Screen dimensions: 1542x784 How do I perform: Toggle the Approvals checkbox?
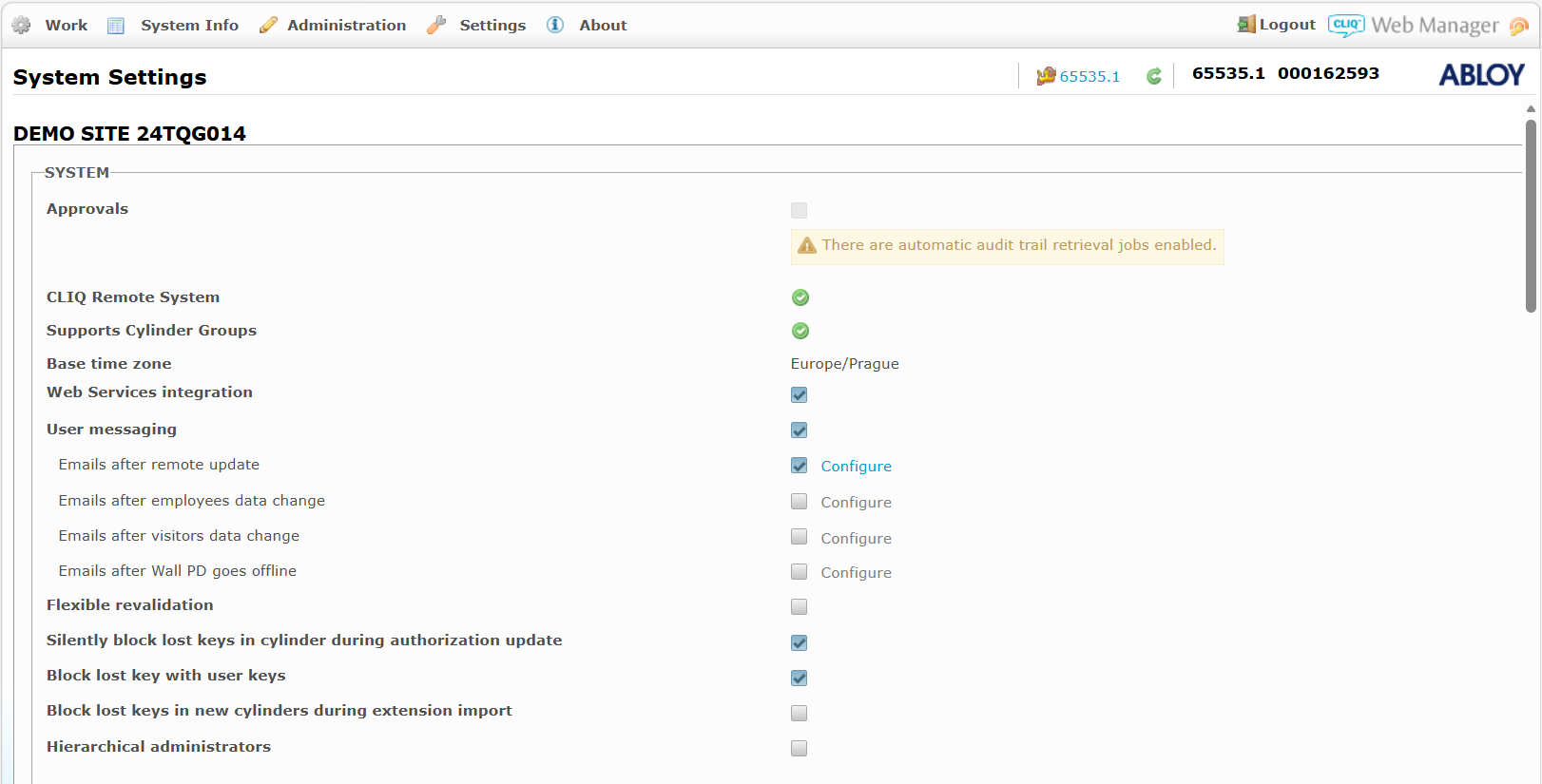coord(800,210)
